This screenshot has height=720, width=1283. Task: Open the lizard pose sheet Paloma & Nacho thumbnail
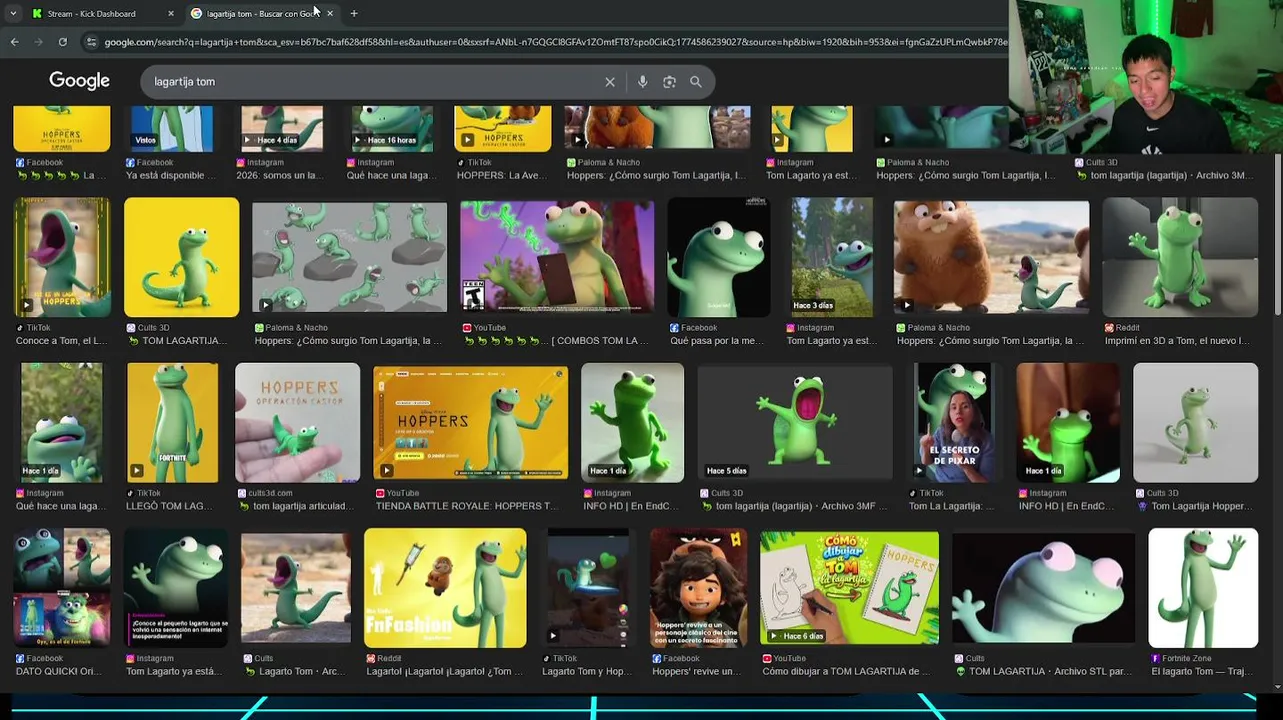(350, 257)
